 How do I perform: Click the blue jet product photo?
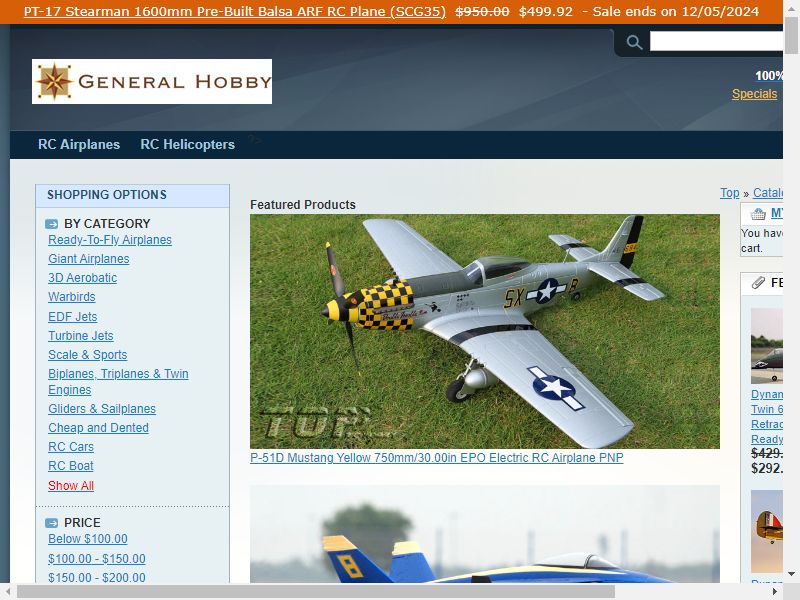[x=485, y=534]
